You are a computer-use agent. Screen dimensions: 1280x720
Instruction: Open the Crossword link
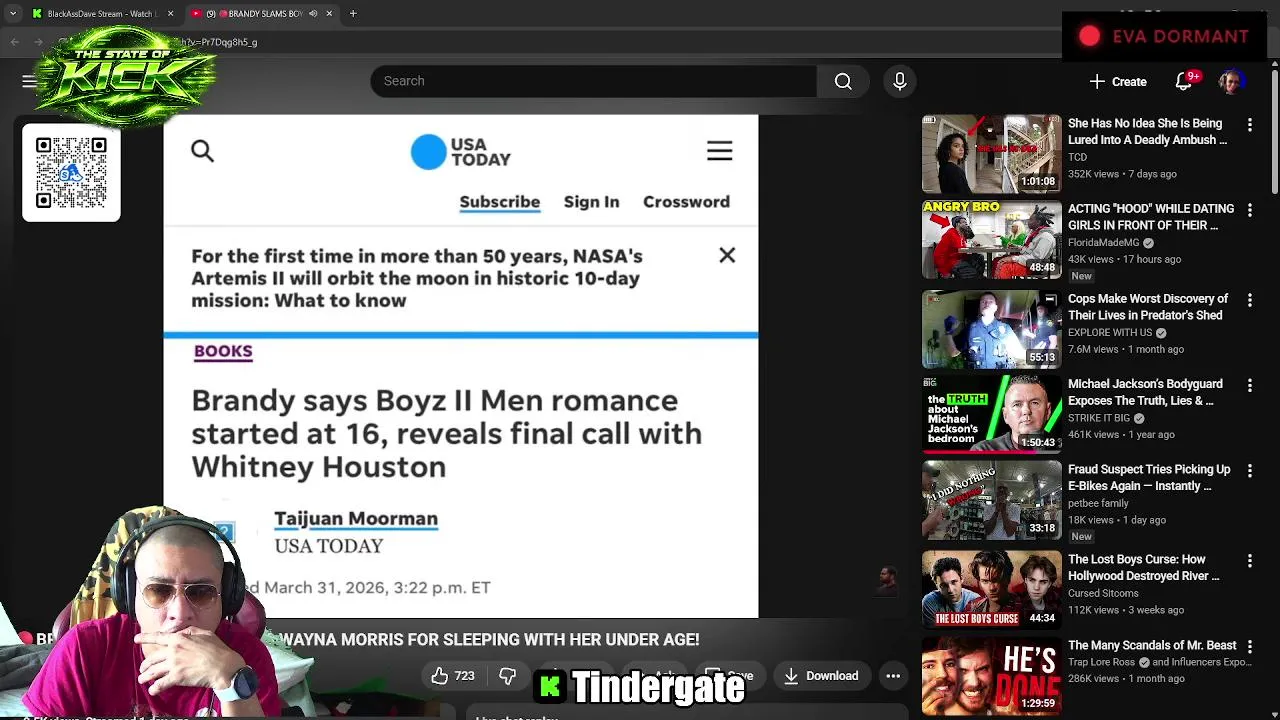click(686, 202)
